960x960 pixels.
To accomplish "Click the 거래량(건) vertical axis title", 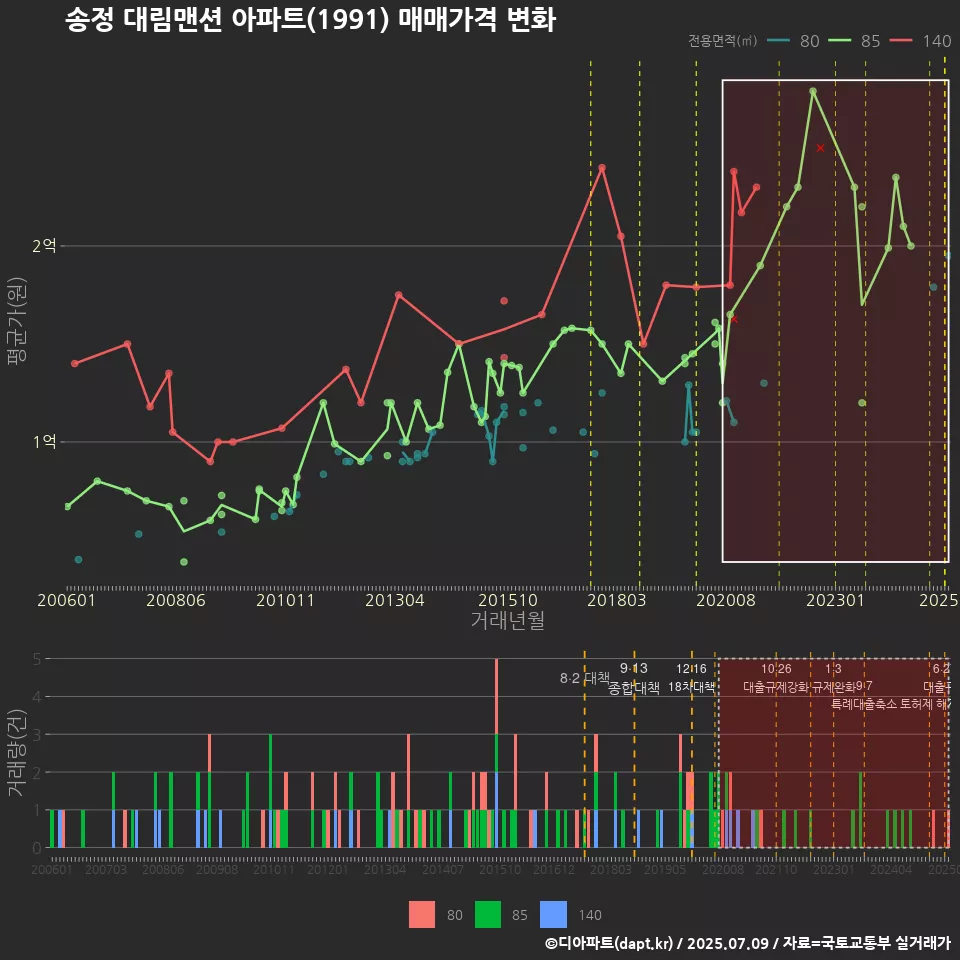I will [17, 753].
